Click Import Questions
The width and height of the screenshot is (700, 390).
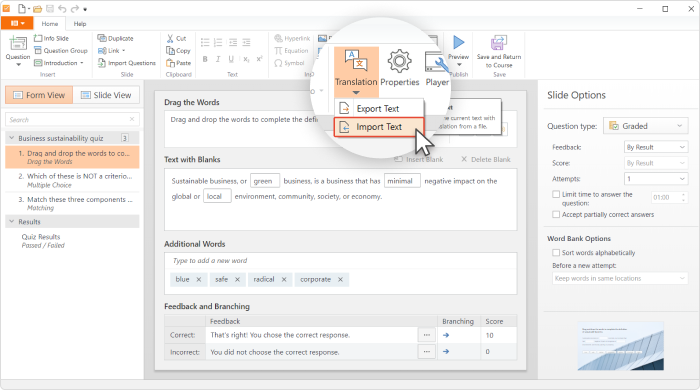(x=127, y=63)
